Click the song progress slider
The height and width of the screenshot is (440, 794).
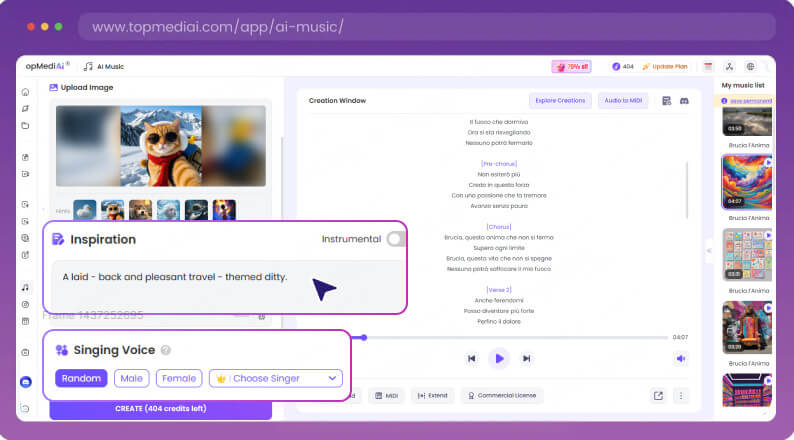pos(500,337)
